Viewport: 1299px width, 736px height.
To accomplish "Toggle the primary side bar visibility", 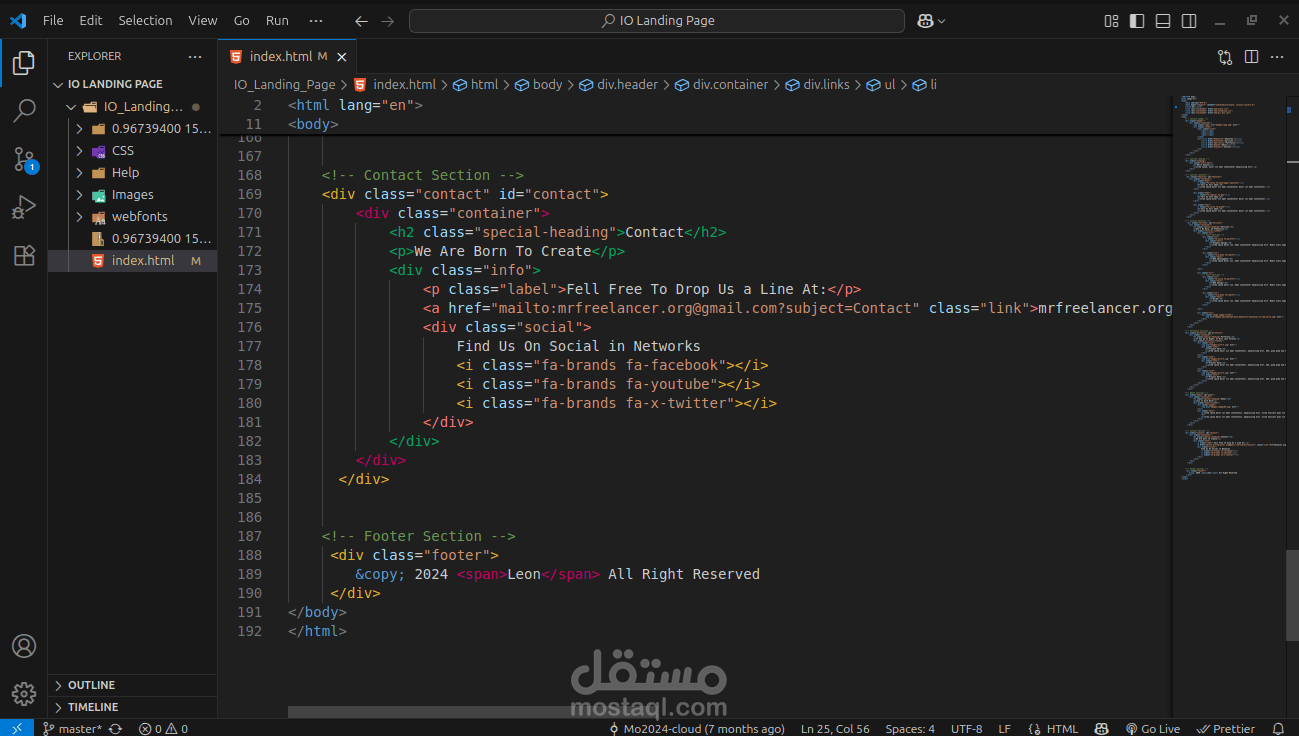I will click(x=1137, y=21).
